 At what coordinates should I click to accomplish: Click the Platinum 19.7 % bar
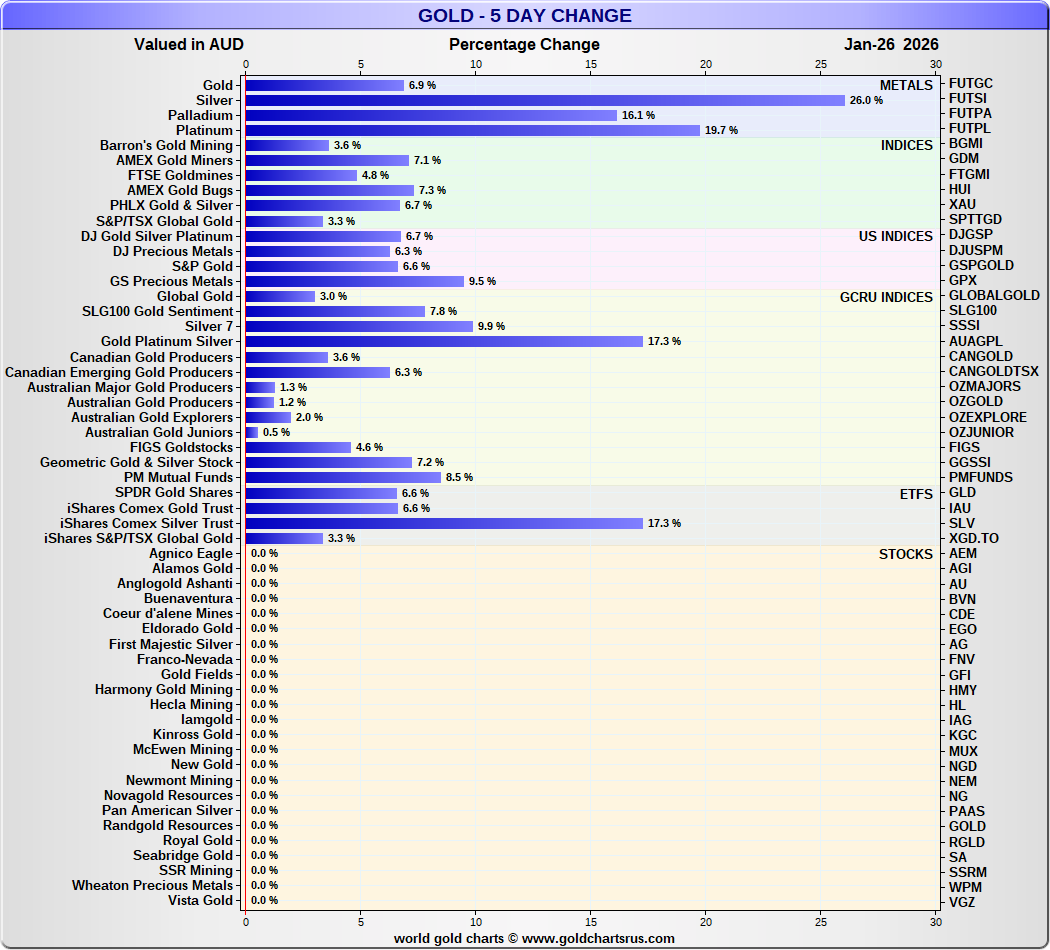click(472, 130)
